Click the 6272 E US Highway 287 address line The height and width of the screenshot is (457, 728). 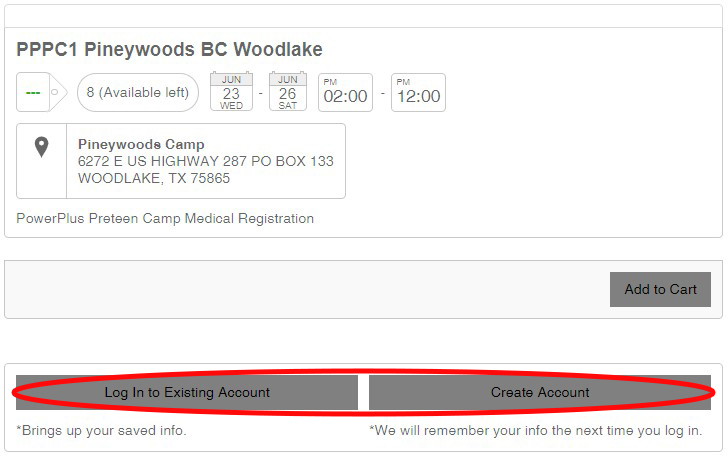click(x=206, y=161)
